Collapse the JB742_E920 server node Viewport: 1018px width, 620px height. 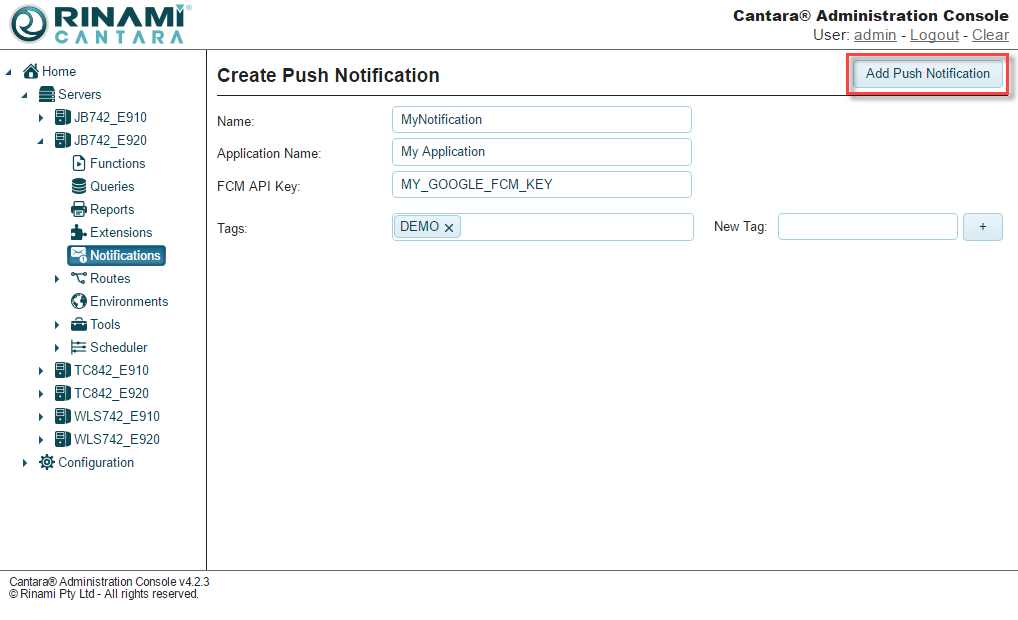[41, 141]
